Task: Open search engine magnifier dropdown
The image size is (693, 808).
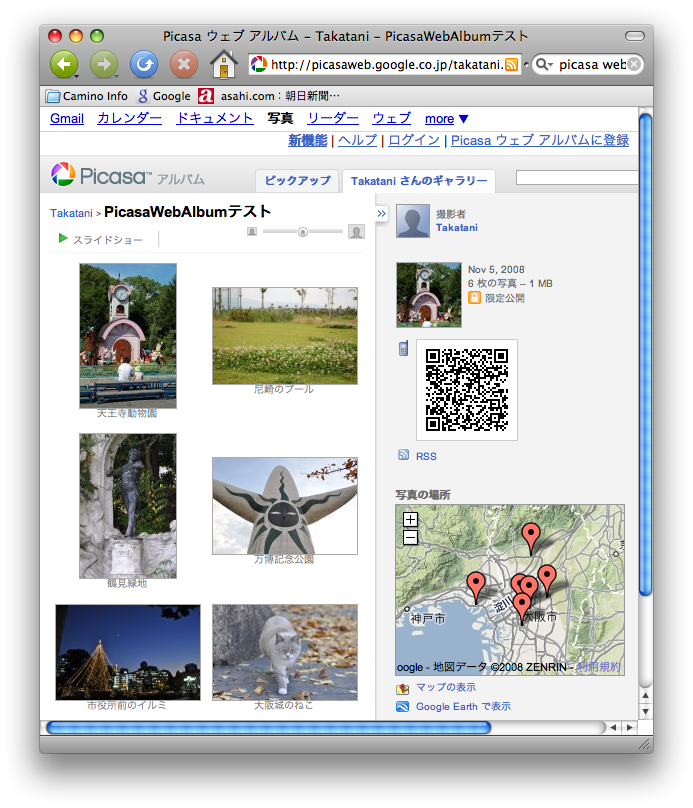Action: point(544,64)
